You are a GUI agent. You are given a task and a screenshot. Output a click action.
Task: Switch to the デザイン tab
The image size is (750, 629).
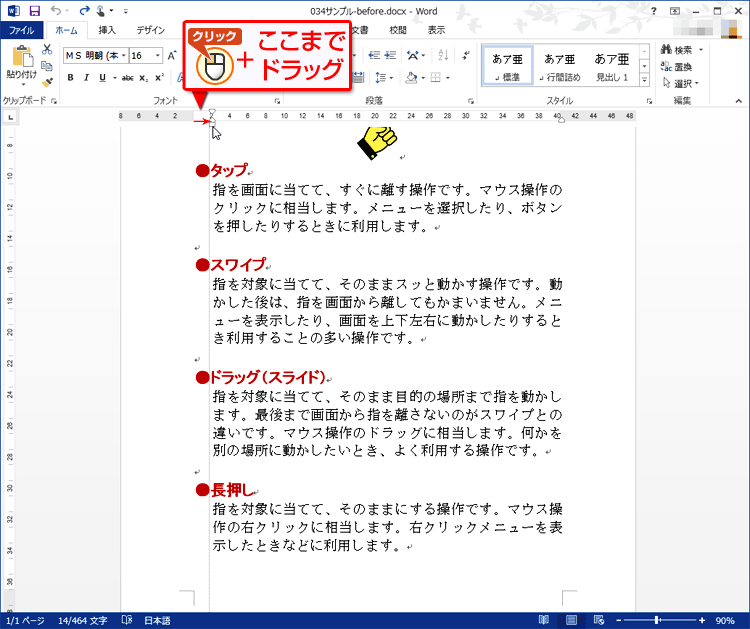point(150,30)
